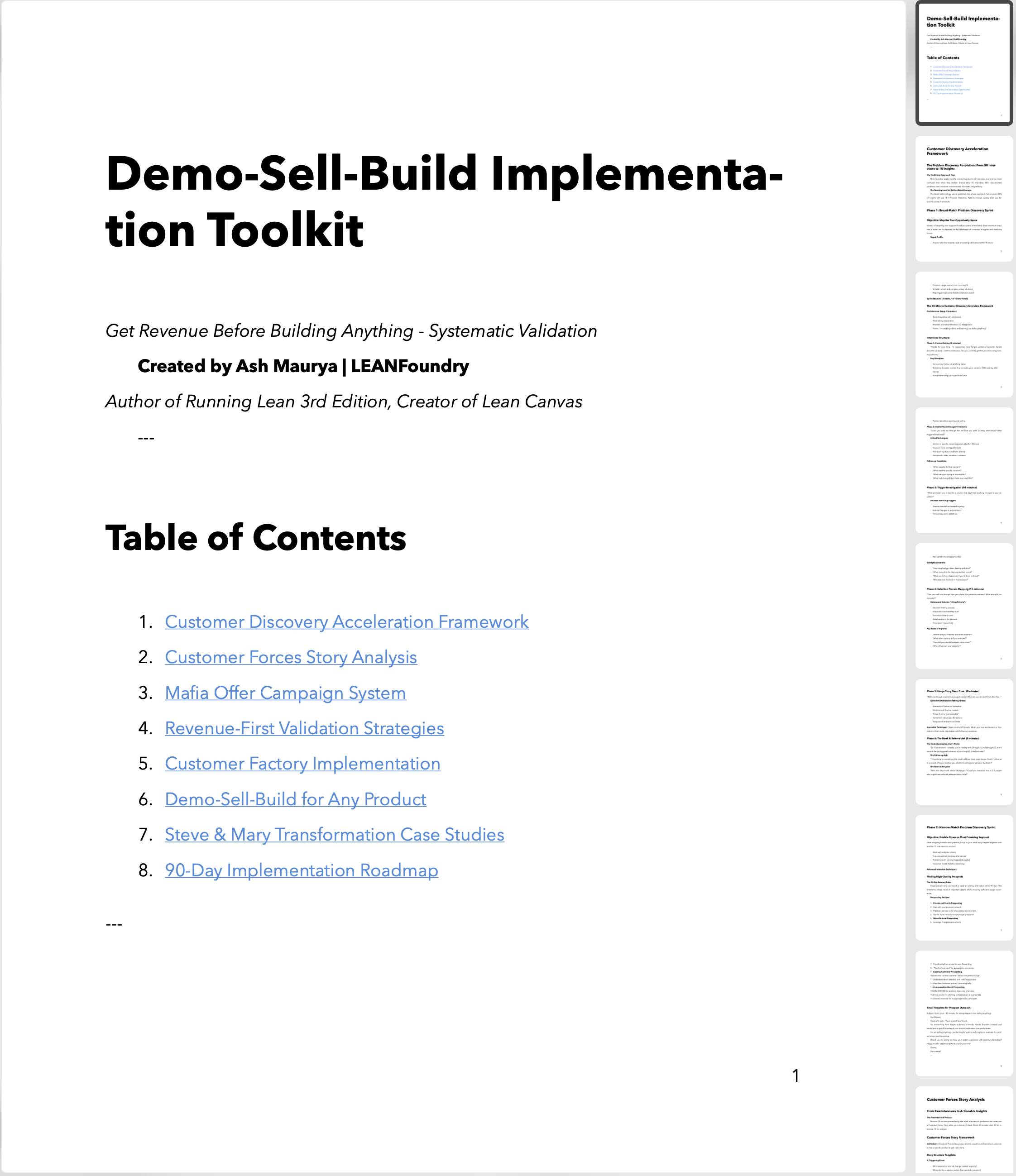Go to Revenue-First Validation Strategies link
Image resolution: width=1016 pixels, height=1176 pixels.
click(304, 728)
